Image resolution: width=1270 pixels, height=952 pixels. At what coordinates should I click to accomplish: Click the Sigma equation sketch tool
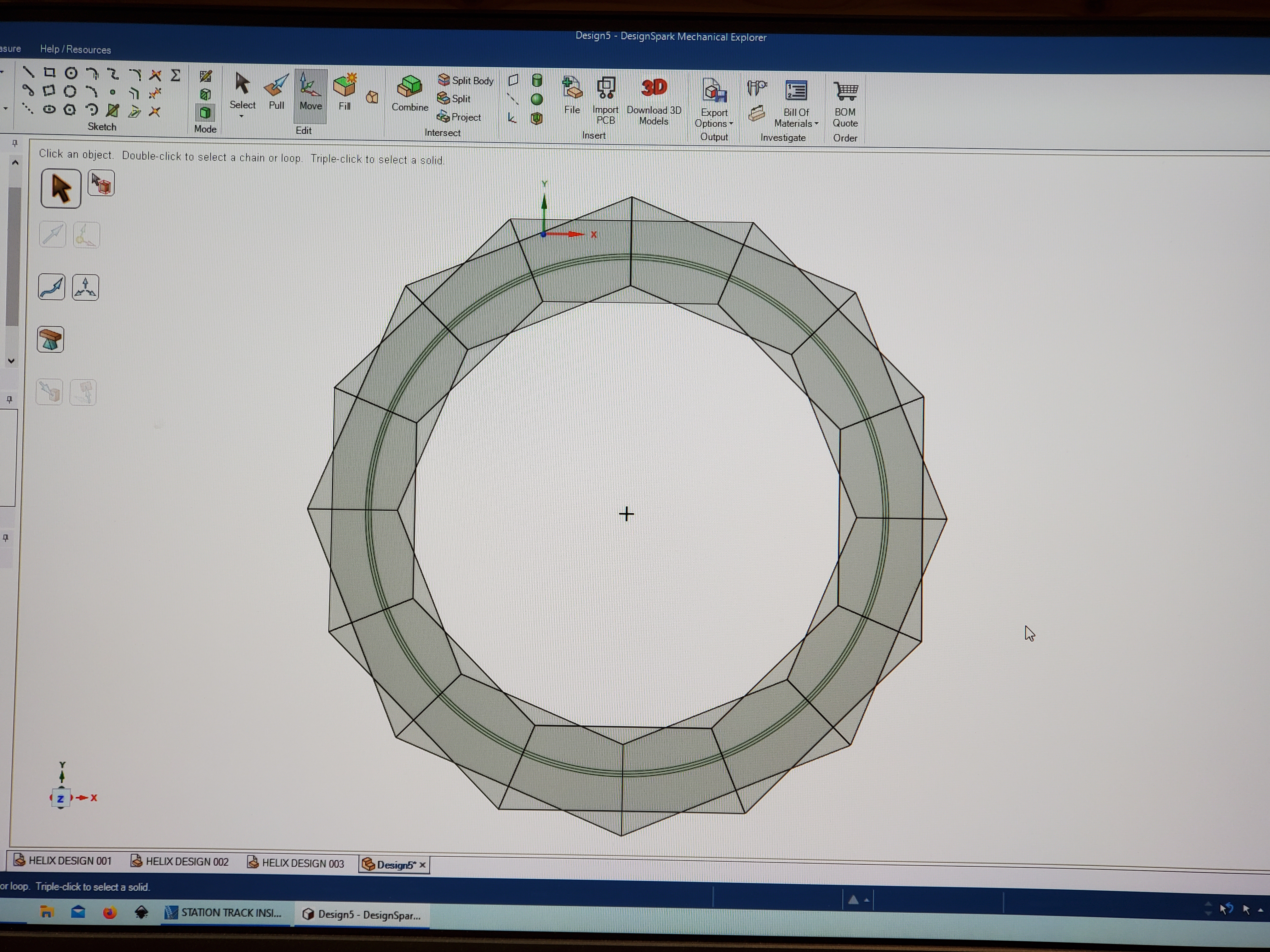pos(176,75)
